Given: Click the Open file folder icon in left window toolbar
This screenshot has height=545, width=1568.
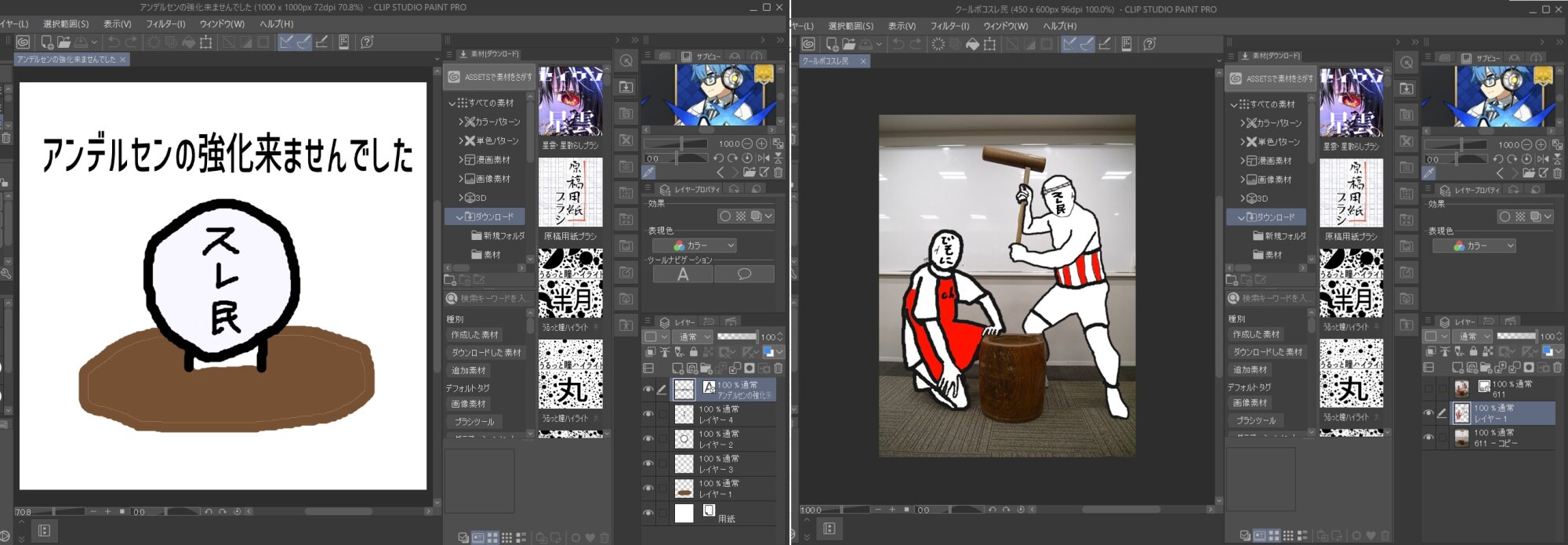Looking at the screenshot, I should click(64, 42).
